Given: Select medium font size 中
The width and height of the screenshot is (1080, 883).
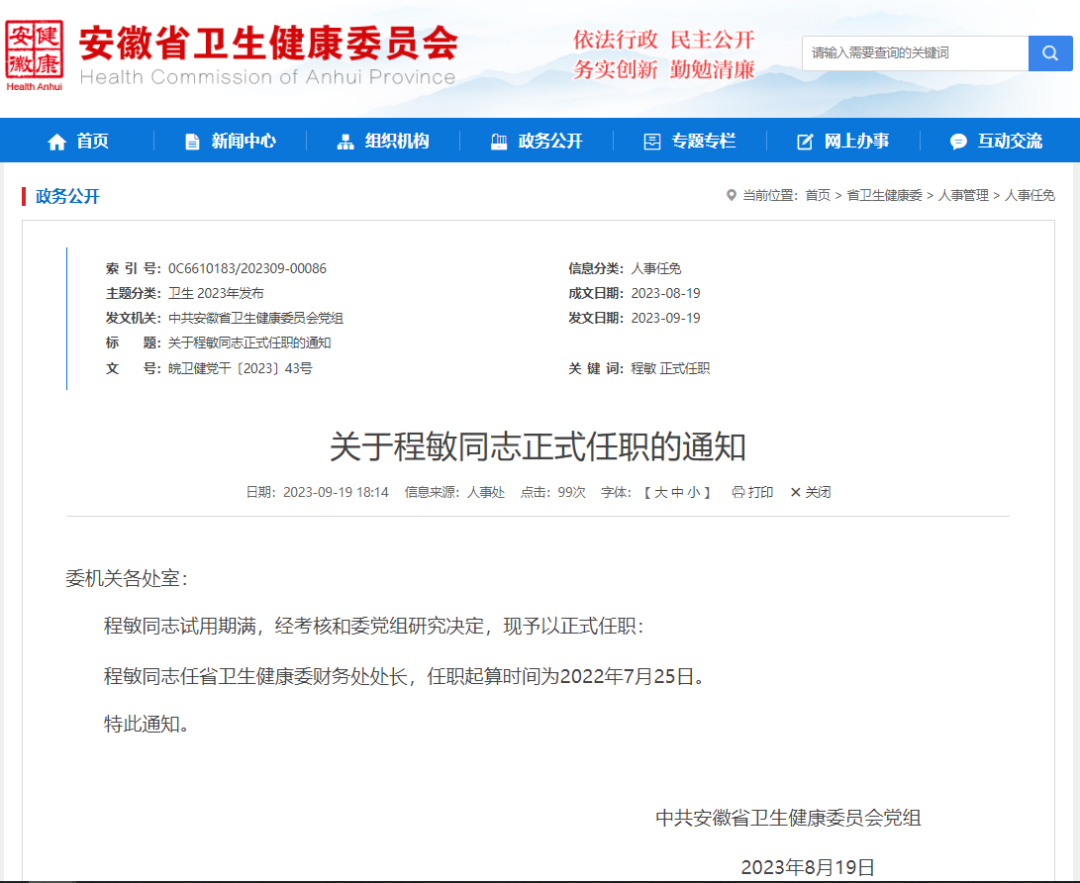Looking at the screenshot, I should click(x=679, y=491).
